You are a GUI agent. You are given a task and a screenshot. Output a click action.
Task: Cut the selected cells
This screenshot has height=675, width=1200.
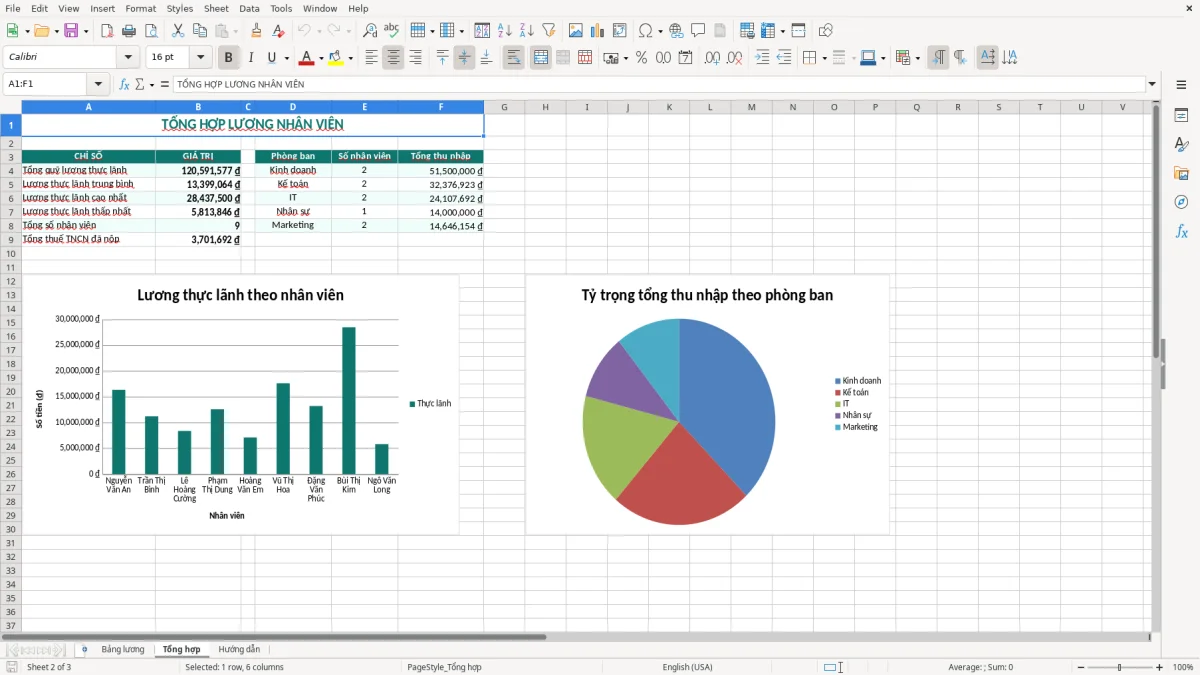177,31
